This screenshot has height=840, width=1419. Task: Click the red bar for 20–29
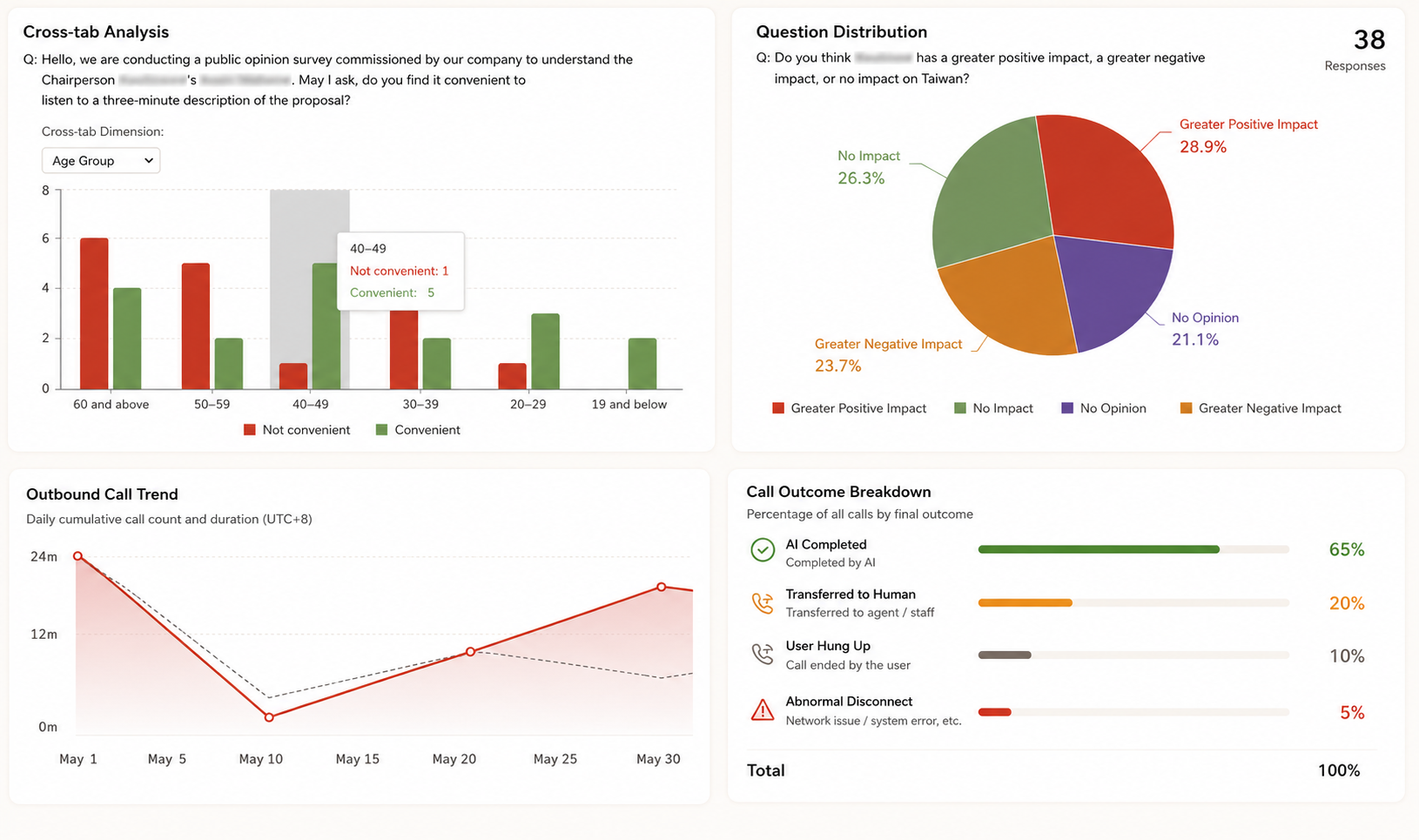tap(512, 376)
